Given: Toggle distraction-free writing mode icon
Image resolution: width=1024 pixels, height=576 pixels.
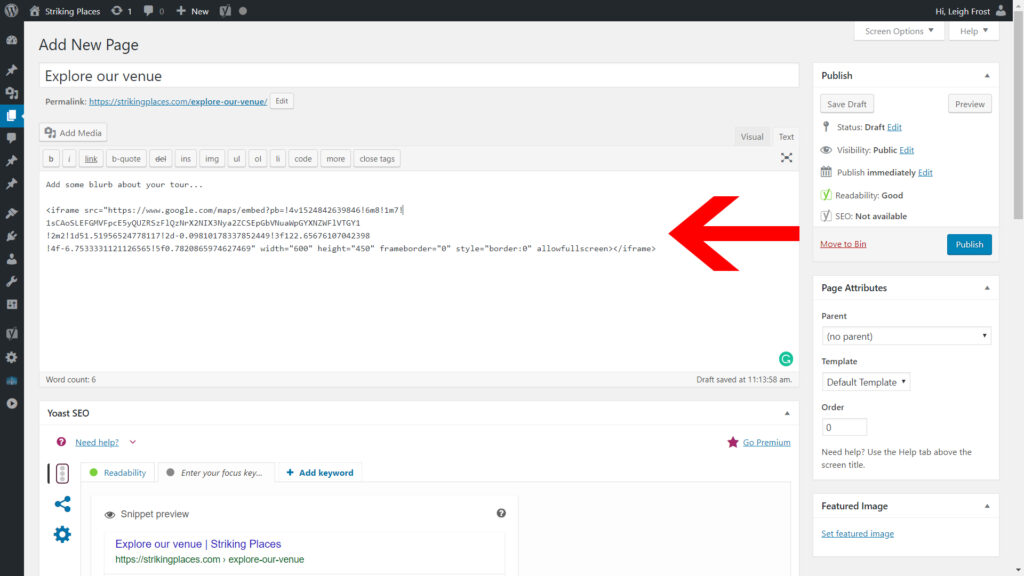Looking at the screenshot, I should pyautogui.click(x=787, y=158).
